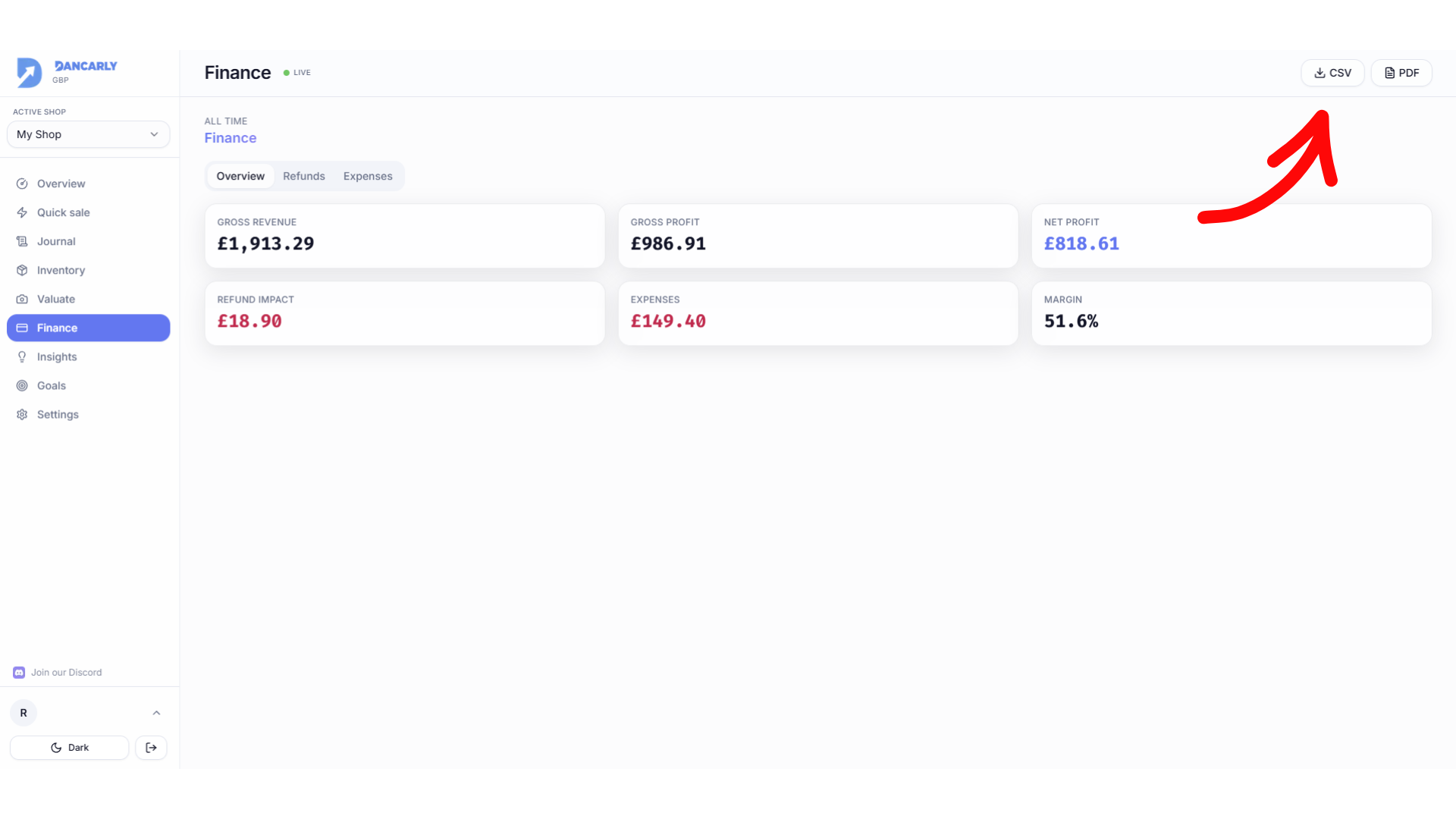Open the Valuate page
1456x819 pixels.
(x=88, y=299)
